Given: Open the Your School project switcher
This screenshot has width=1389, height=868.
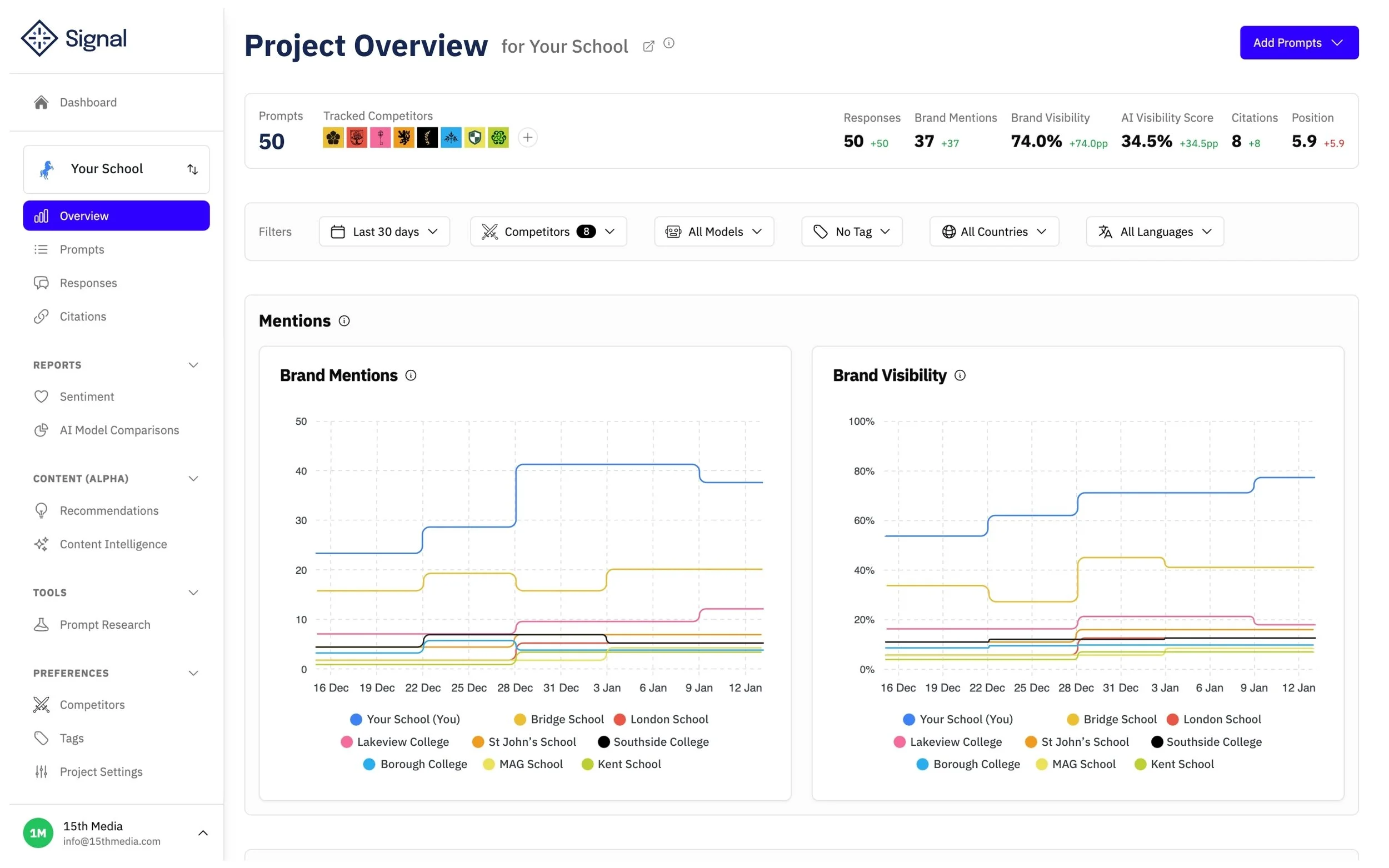Looking at the screenshot, I should pyautogui.click(x=117, y=169).
